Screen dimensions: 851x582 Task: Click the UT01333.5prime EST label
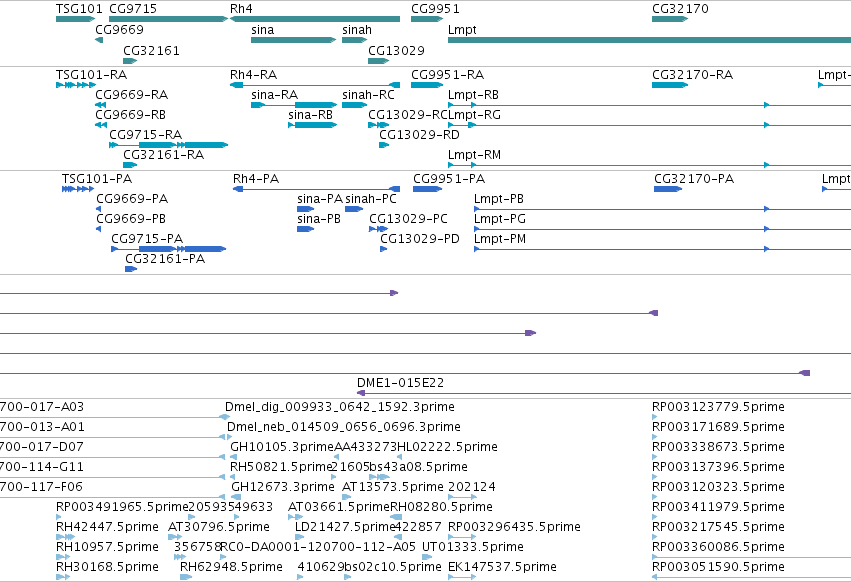pyautogui.click(x=473, y=547)
